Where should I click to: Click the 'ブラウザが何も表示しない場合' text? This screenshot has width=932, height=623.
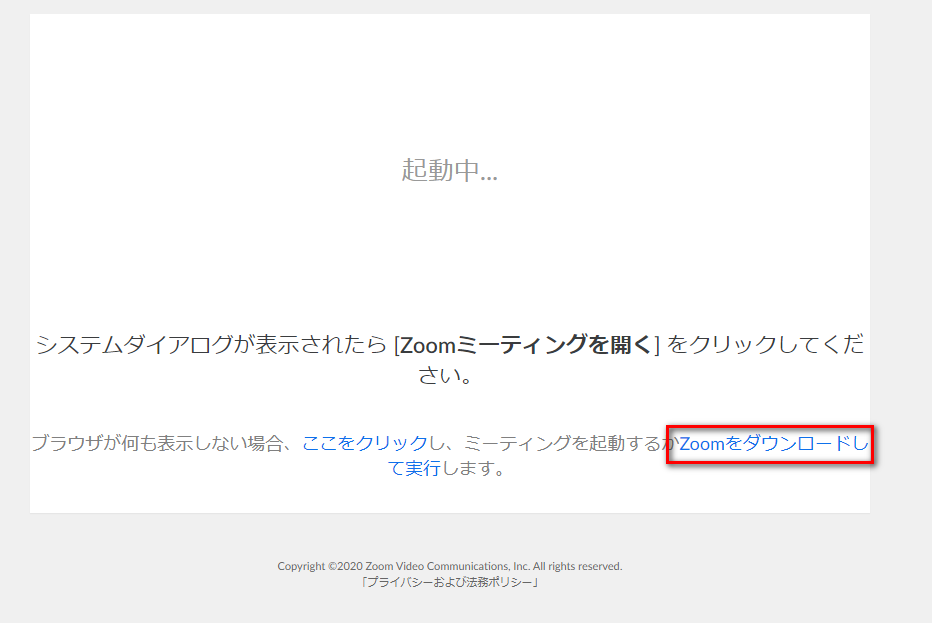(156, 443)
